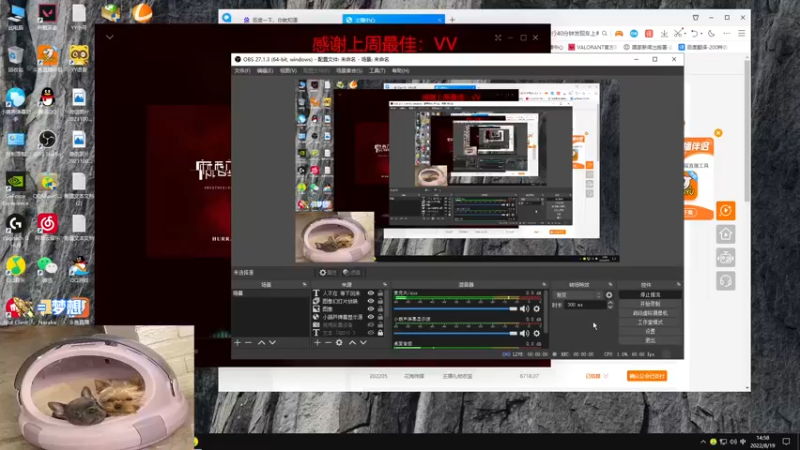Pop out the Controls dock panel
Image resolution: width=800 pixels, height=450 pixels.
point(678,285)
